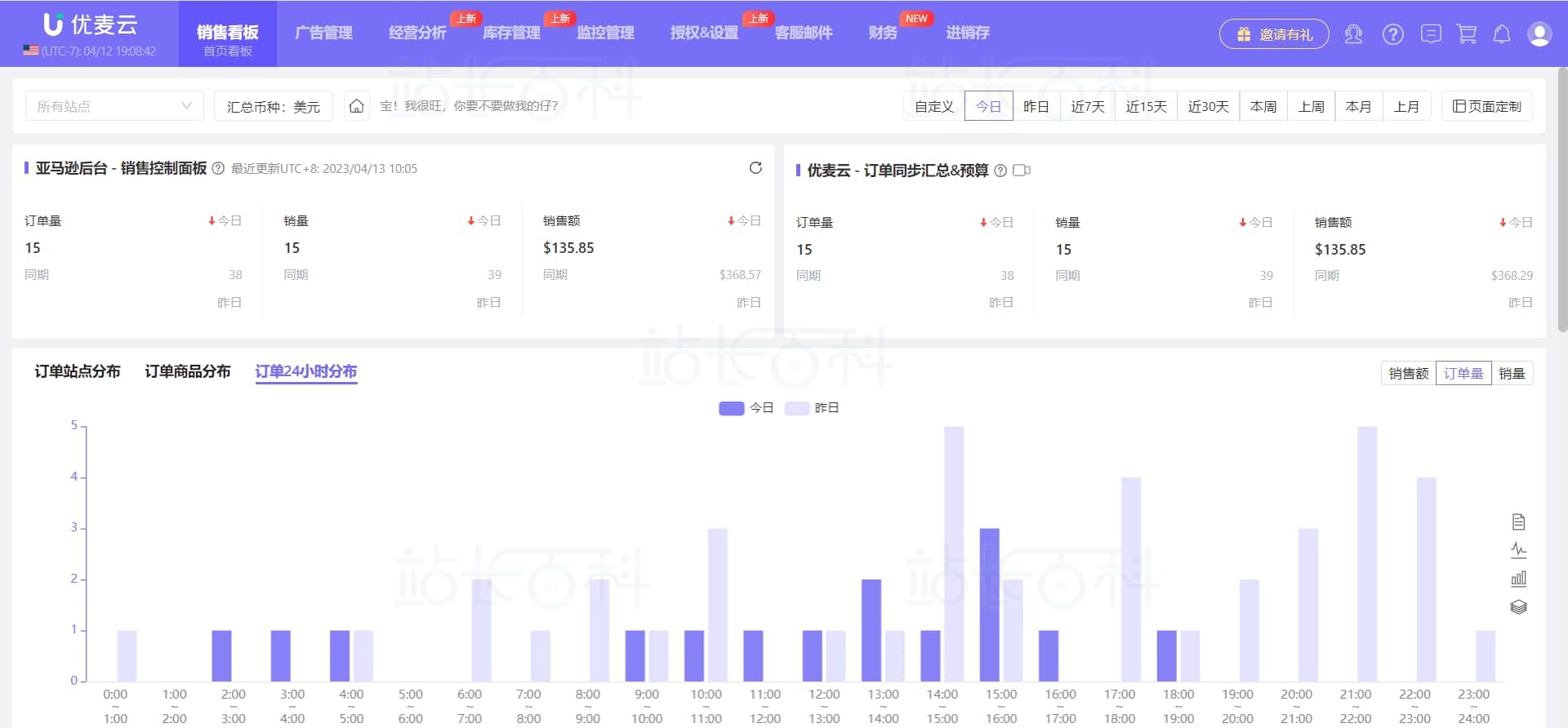Open the 经营分析 menu
This screenshot has width=1568, height=728.
417,33
